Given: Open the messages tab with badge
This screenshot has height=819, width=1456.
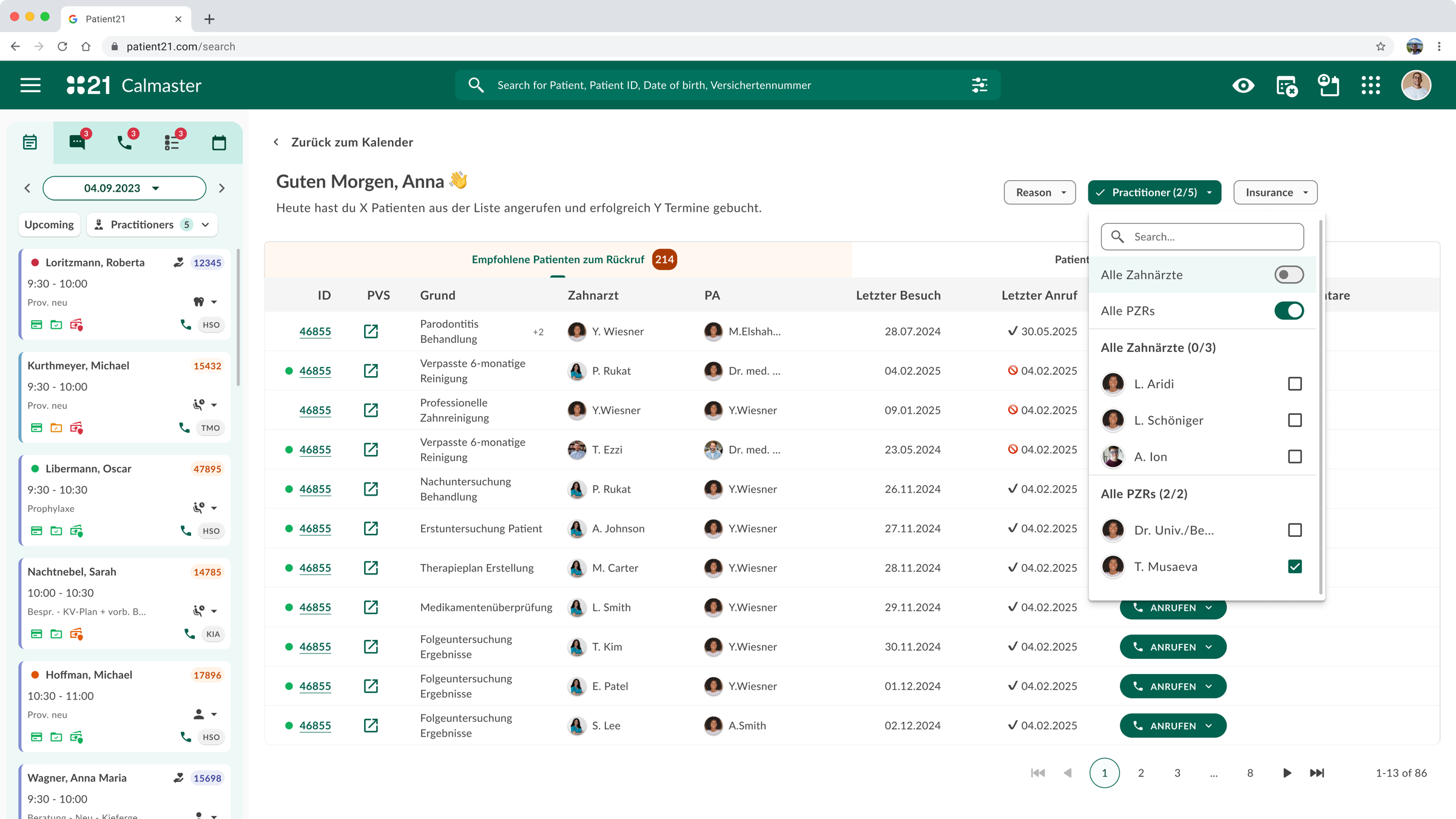Looking at the screenshot, I should (78, 142).
